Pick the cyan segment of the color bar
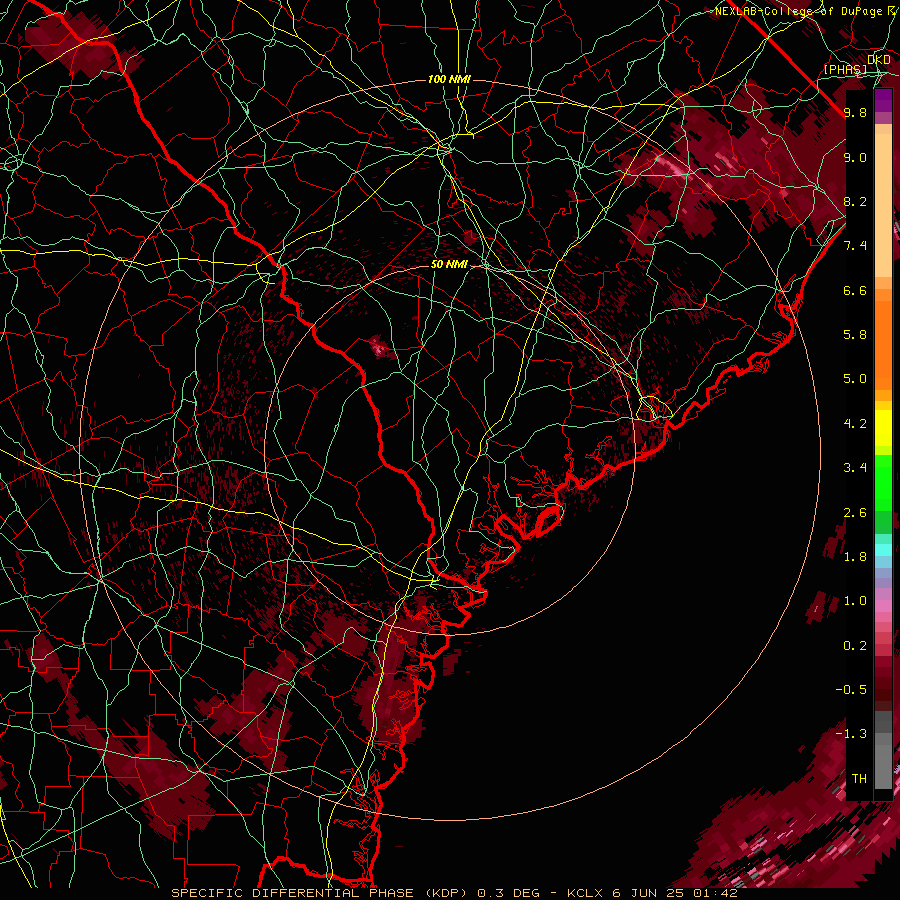This screenshot has height=900, width=900. pos(883,550)
